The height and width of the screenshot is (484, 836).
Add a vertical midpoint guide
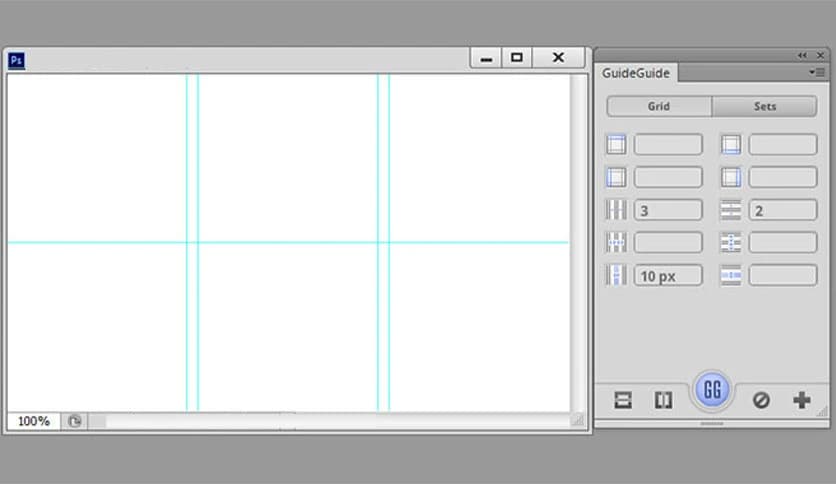(x=663, y=400)
